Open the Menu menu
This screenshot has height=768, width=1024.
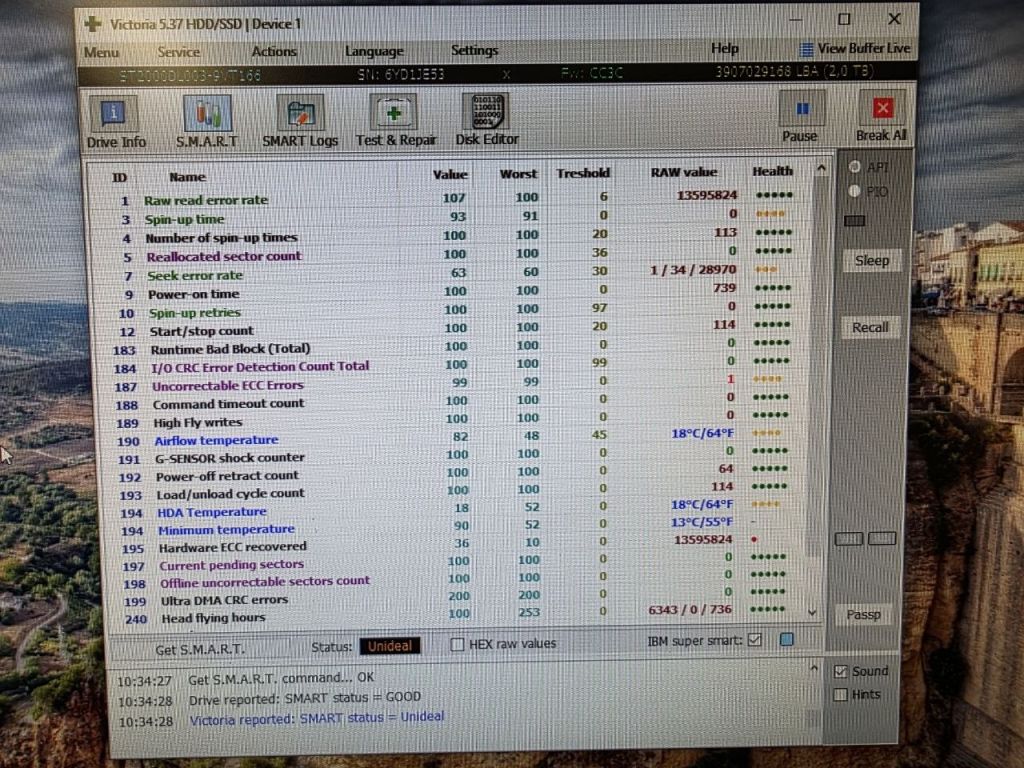[101, 52]
